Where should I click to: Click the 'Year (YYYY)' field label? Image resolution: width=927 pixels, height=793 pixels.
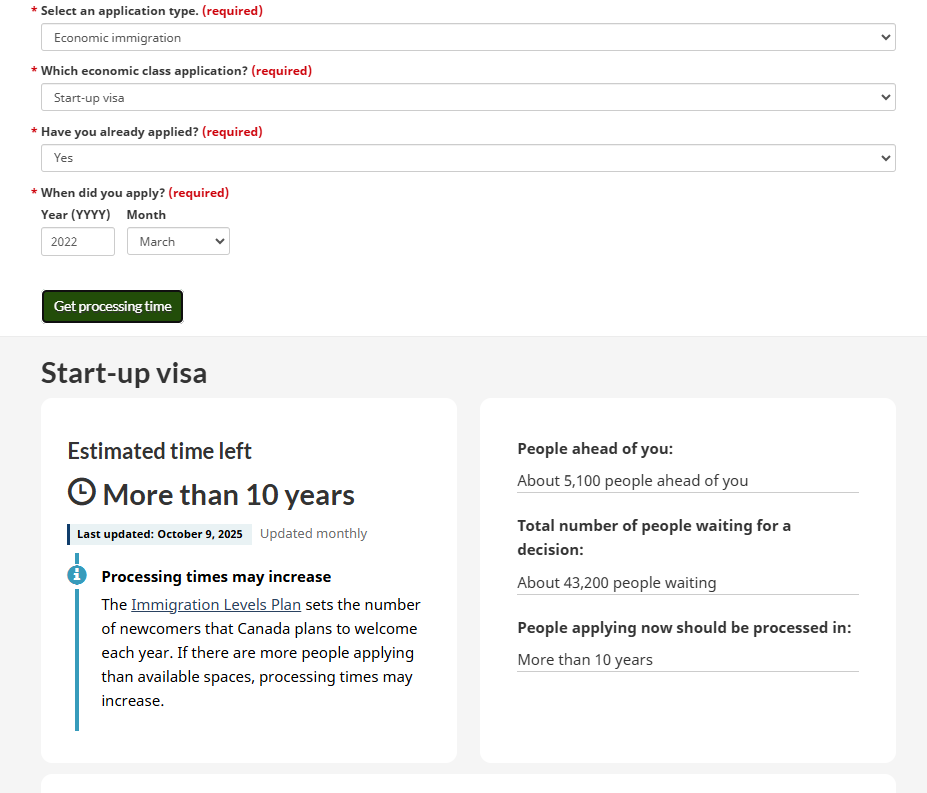pyautogui.click(x=76, y=215)
